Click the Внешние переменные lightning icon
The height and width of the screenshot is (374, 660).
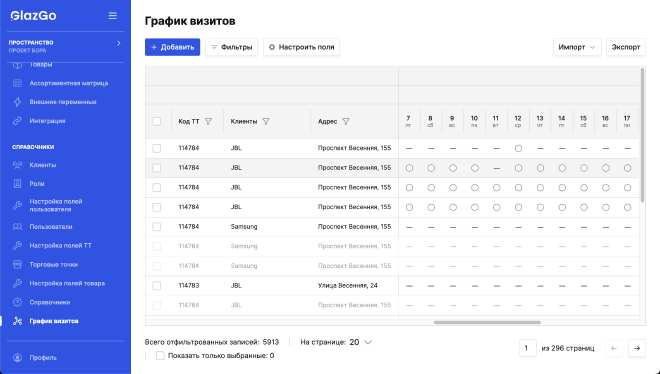click(17, 102)
